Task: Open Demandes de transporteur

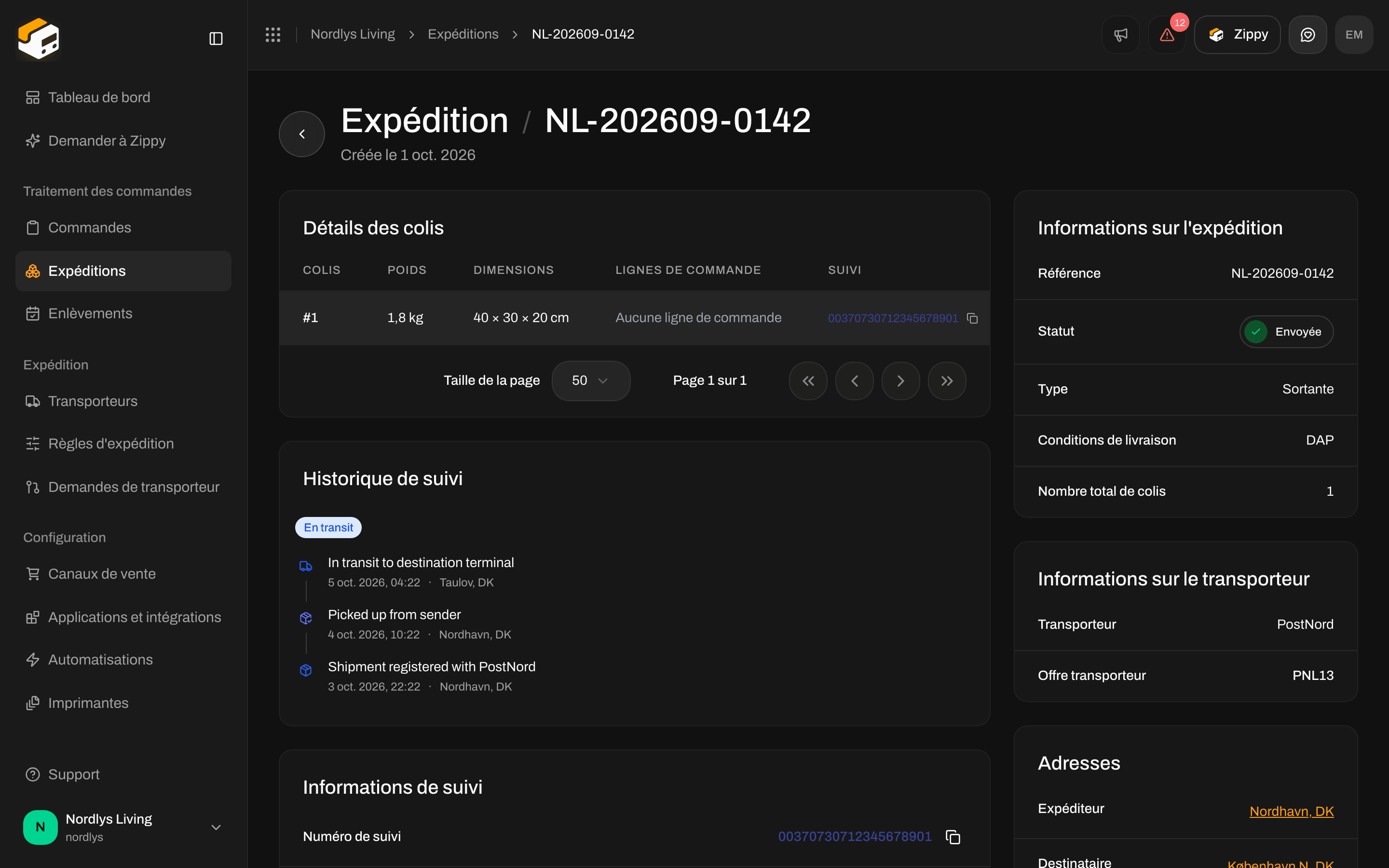Action: [123, 487]
